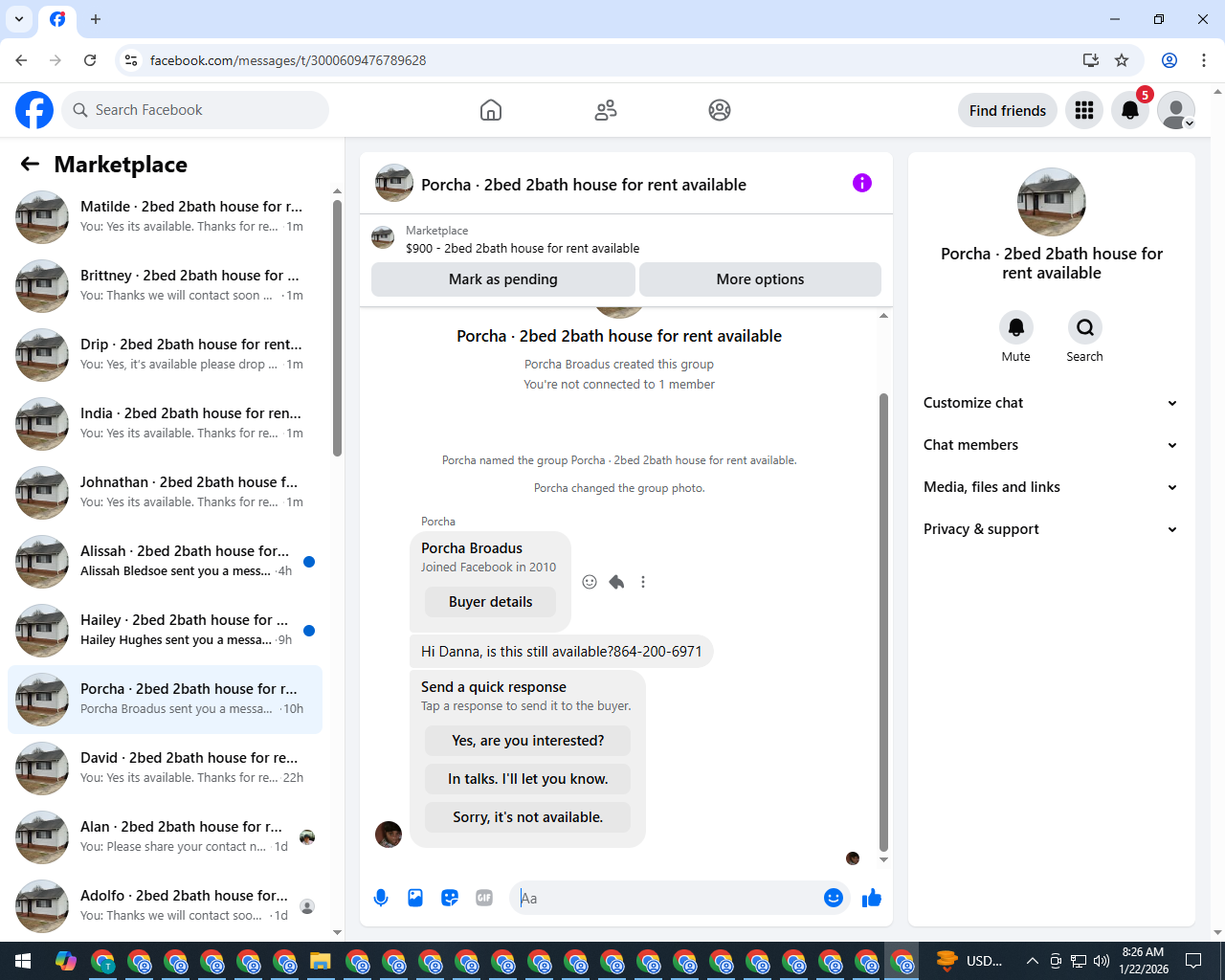1225x980 pixels.
Task: Open the Menu grid icon
Action: pyautogui.click(x=1084, y=110)
